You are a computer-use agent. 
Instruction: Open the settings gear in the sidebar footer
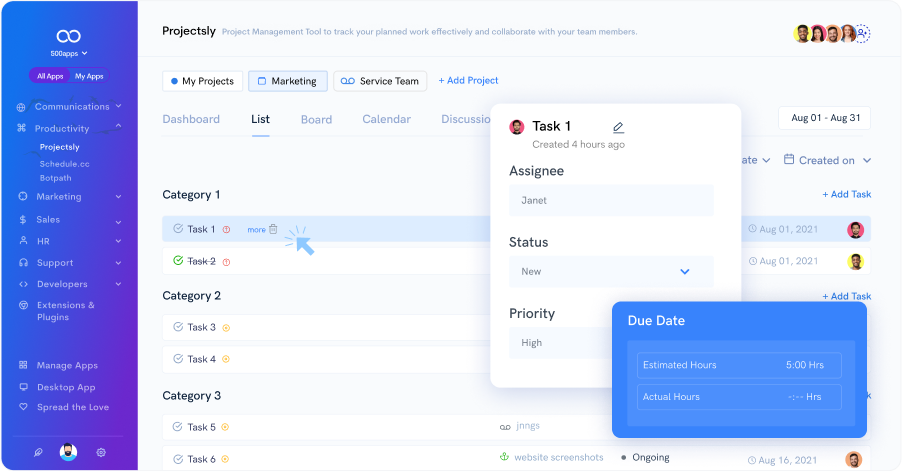(x=101, y=452)
